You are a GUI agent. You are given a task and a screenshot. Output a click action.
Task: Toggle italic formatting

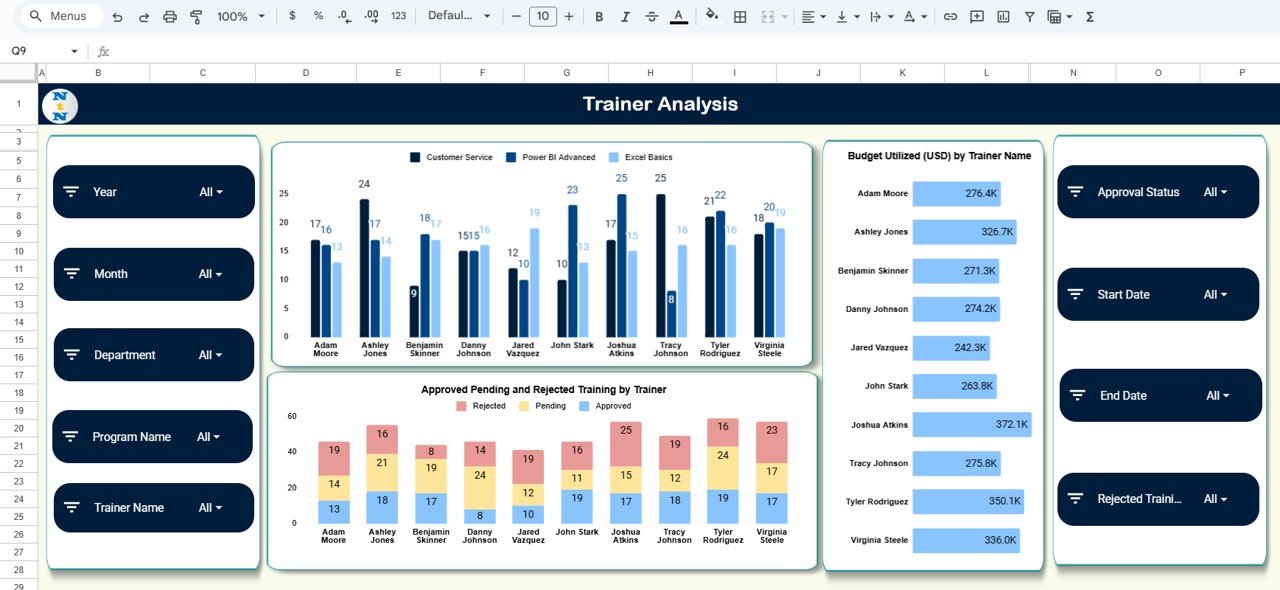point(624,16)
